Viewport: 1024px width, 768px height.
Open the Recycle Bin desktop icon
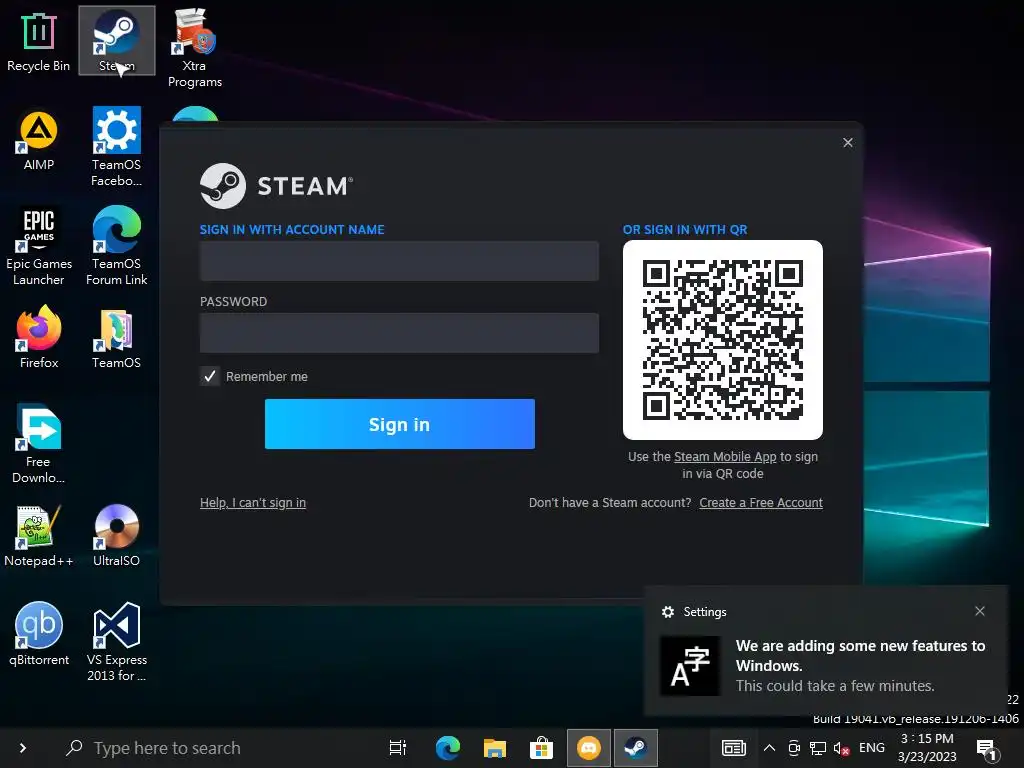pos(39,41)
